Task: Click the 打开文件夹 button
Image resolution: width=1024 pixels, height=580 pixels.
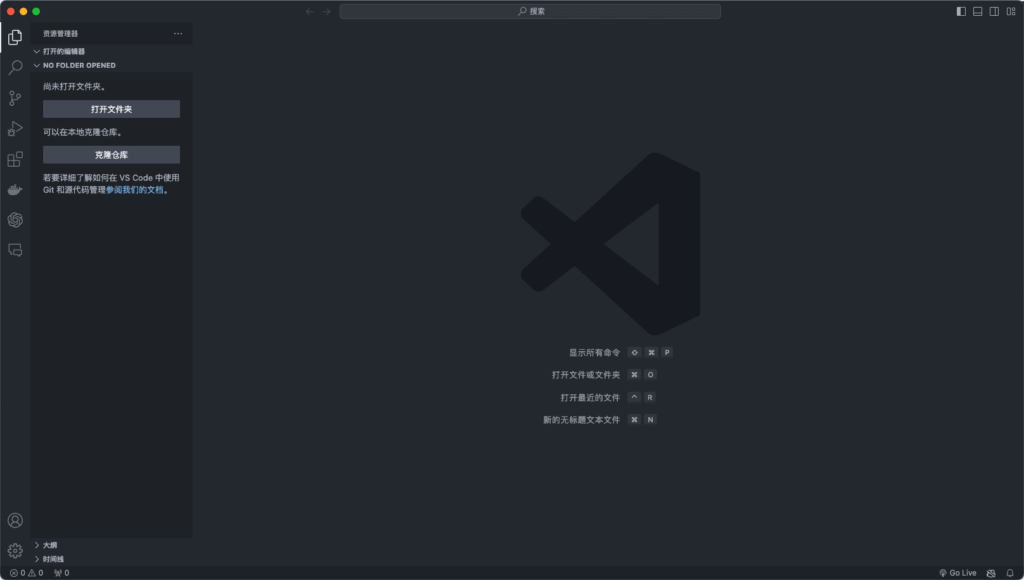Action: pos(110,108)
